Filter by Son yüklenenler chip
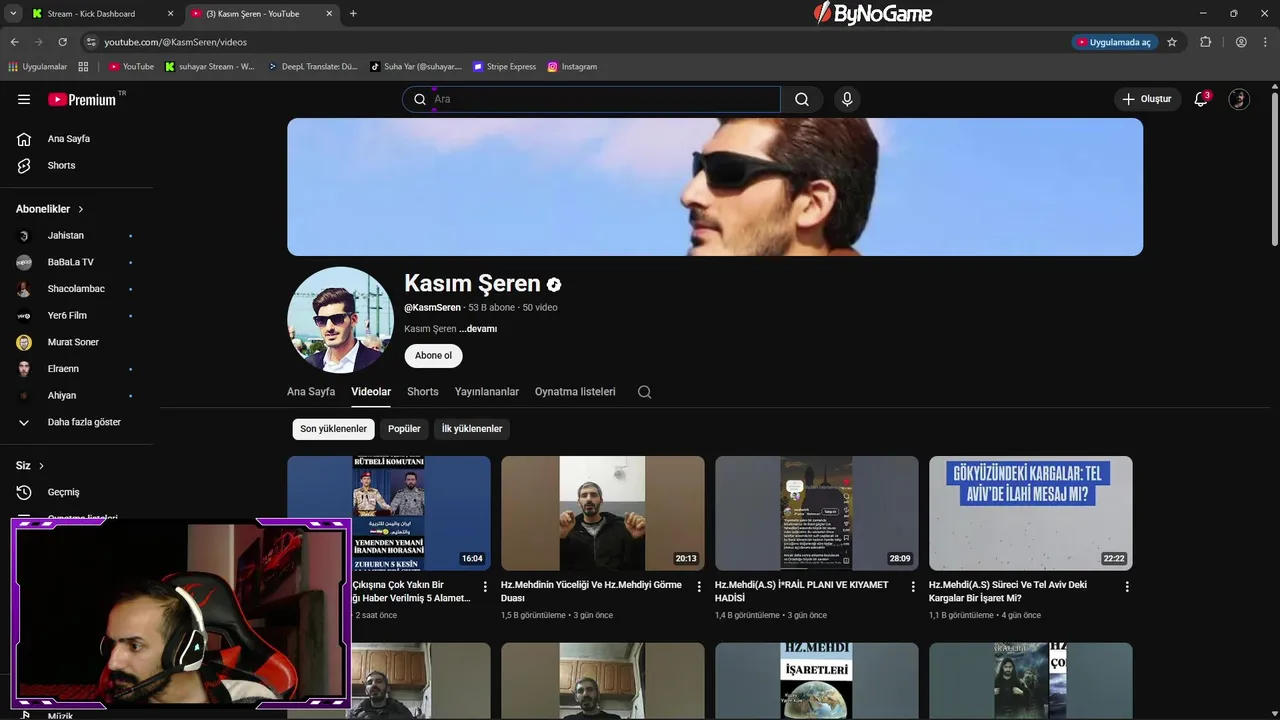The height and width of the screenshot is (720, 1280). click(334, 429)
